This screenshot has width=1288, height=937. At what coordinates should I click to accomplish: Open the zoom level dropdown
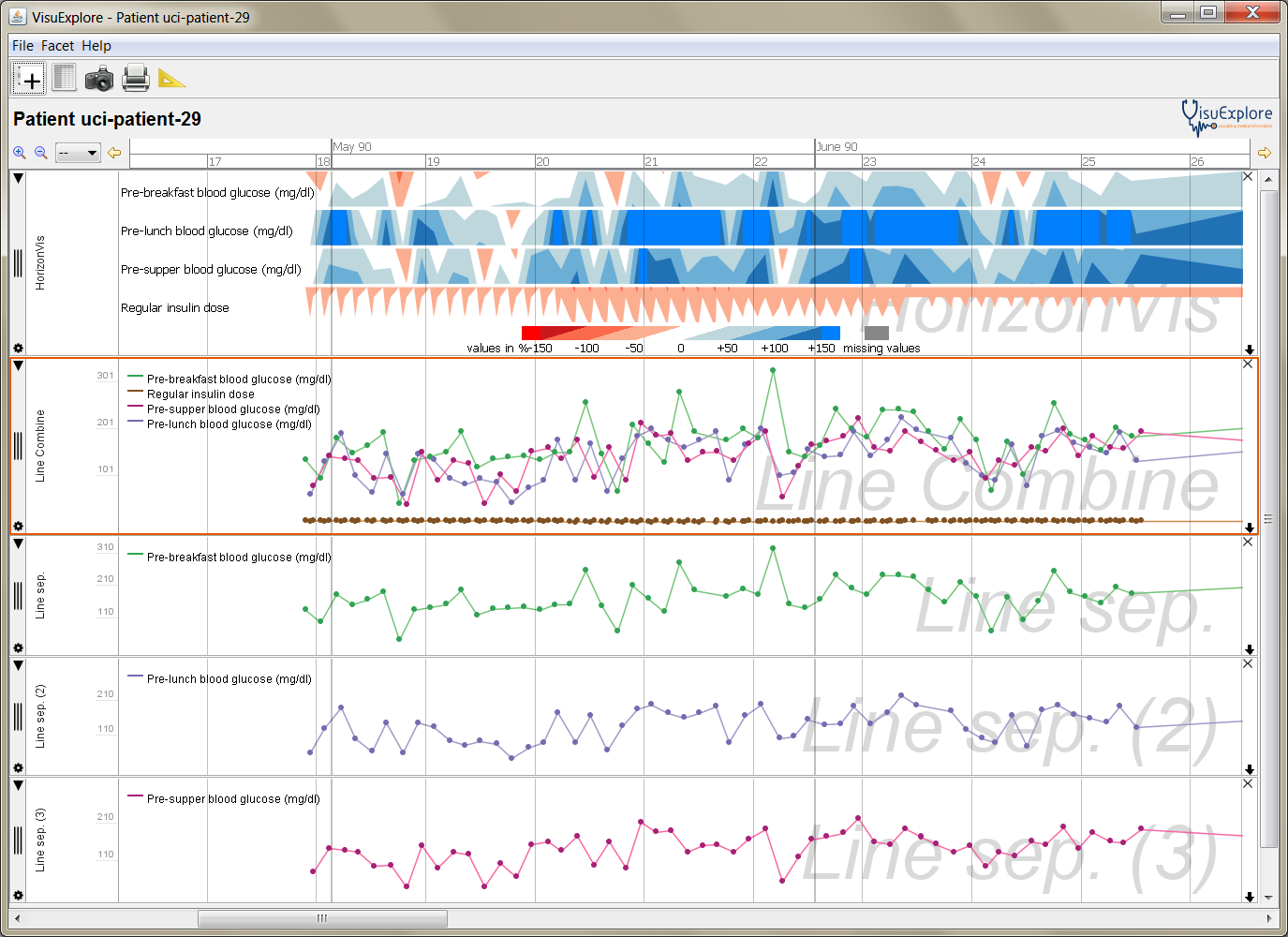point(78,153)
